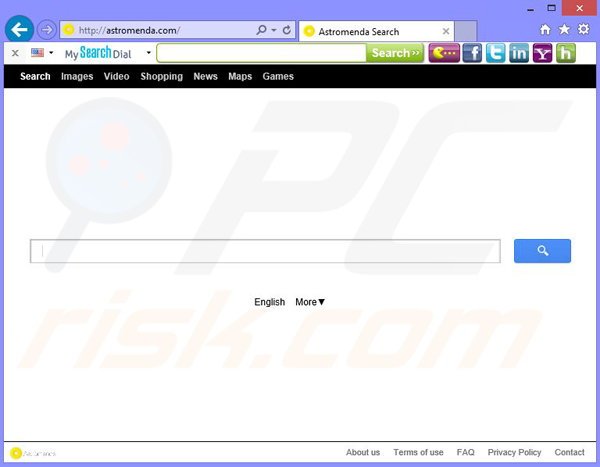
Task: Expand the flag language dropdown arrow
Action: tap(51, 52)
